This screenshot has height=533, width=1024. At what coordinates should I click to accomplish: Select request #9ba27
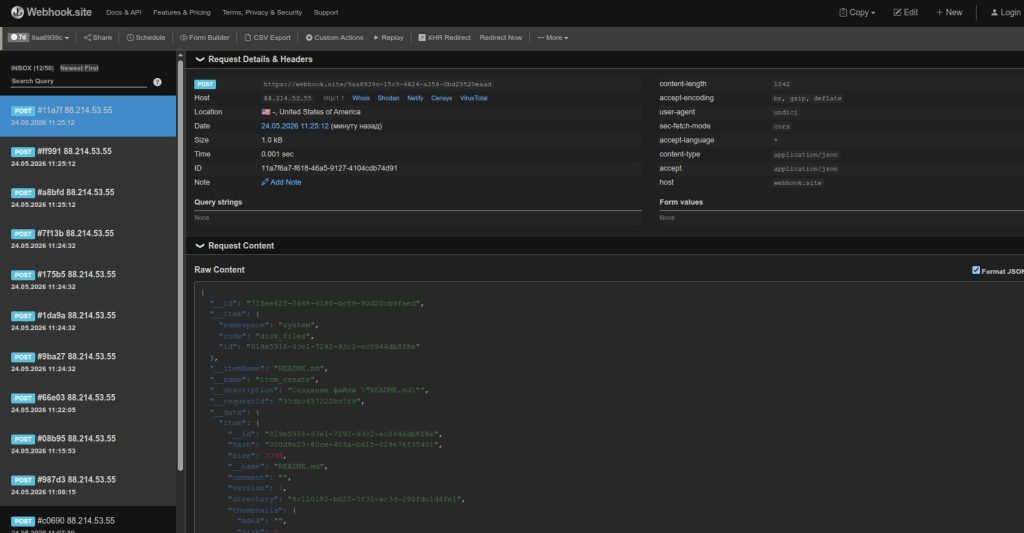point(88,363)
